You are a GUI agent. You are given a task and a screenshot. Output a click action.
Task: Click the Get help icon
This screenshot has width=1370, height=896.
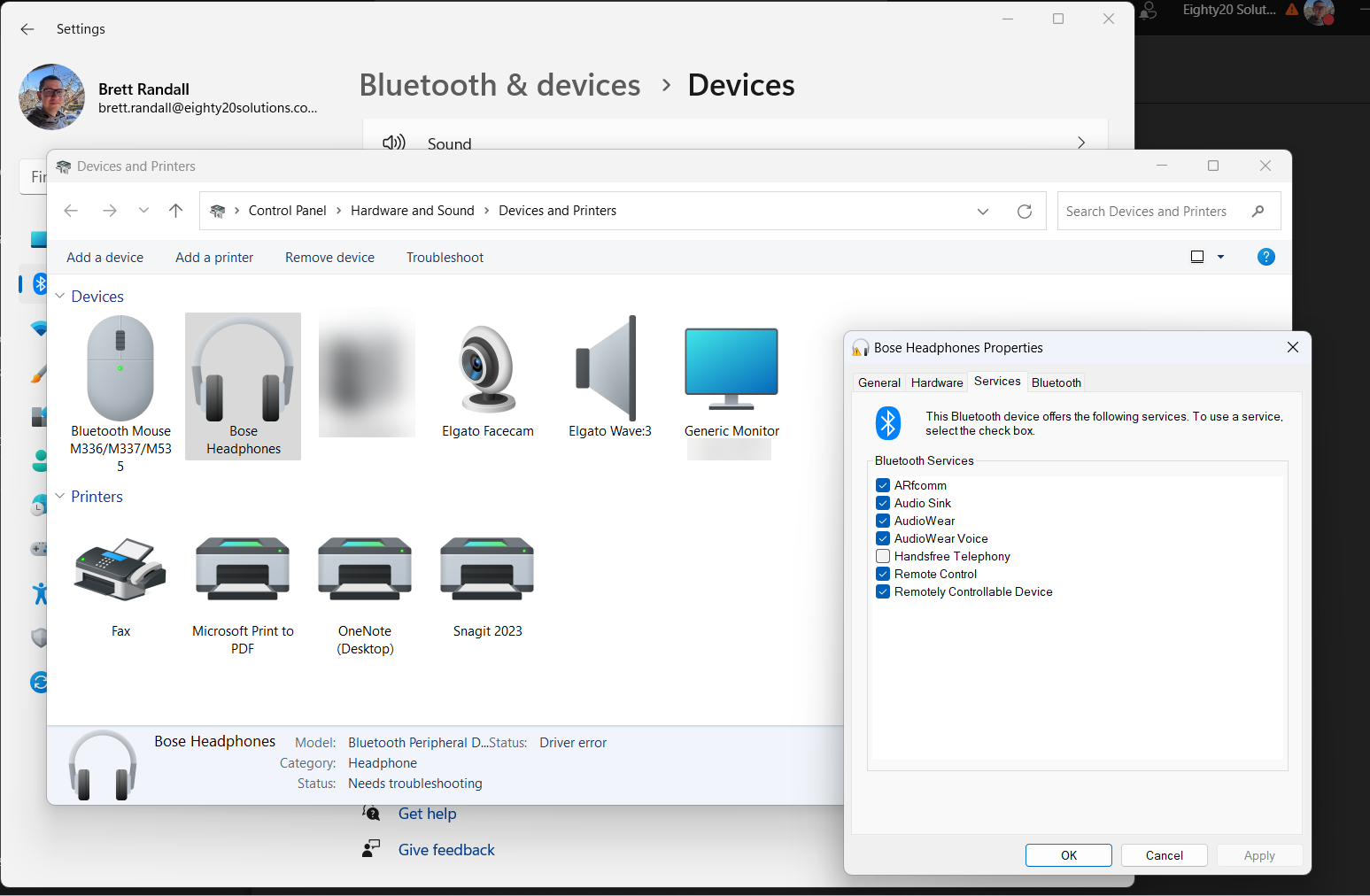point(372,813)
